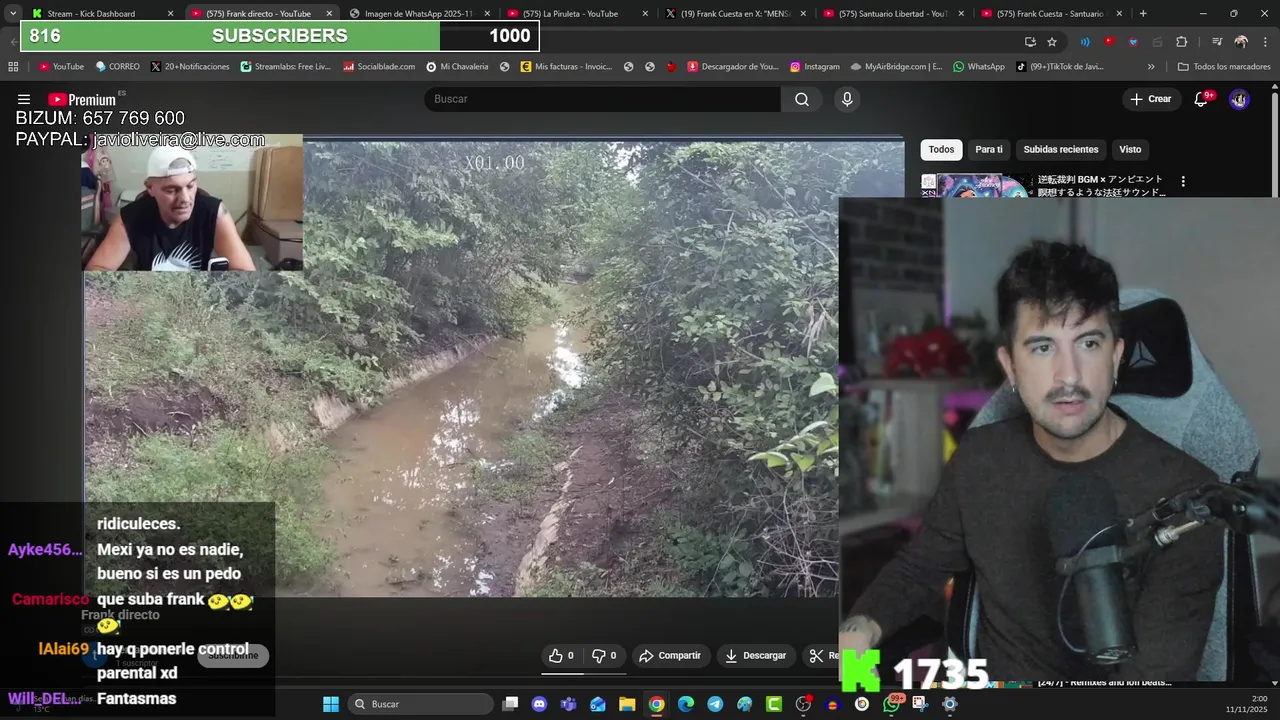Switch to Stream - Kick Dashboard tab
Screen dimensions: 1280x720
click(101, 14)
